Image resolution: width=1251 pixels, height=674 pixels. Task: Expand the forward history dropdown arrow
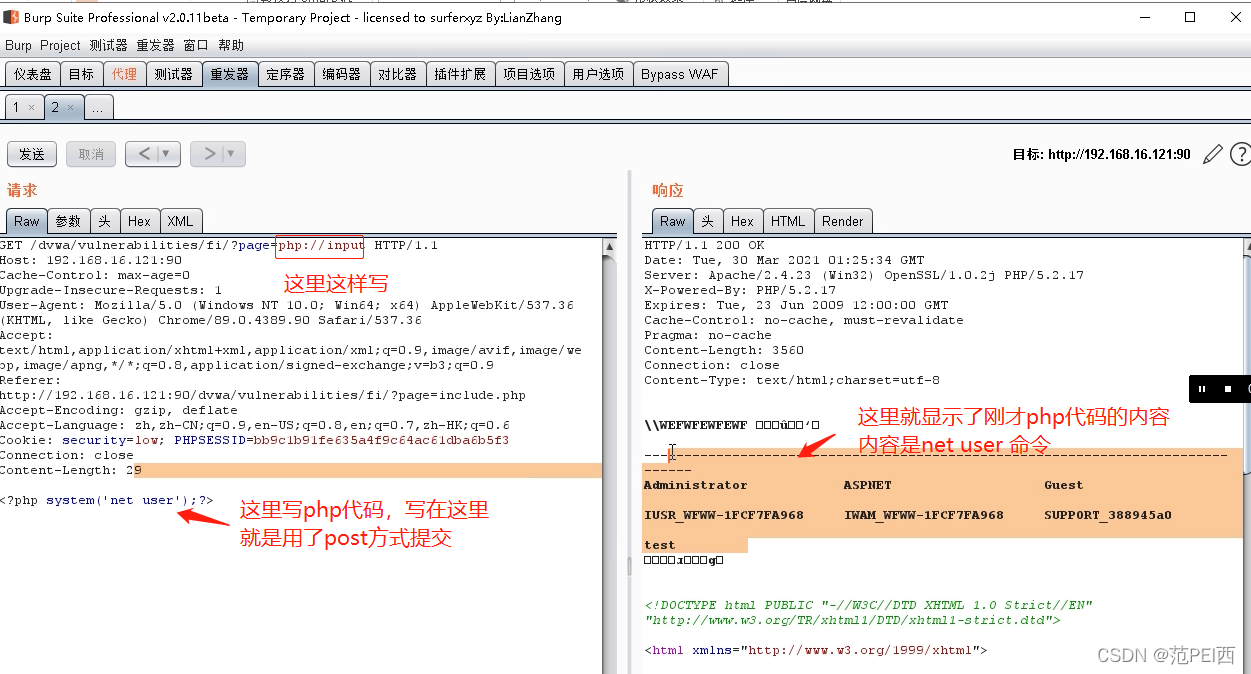coord(232,154)
